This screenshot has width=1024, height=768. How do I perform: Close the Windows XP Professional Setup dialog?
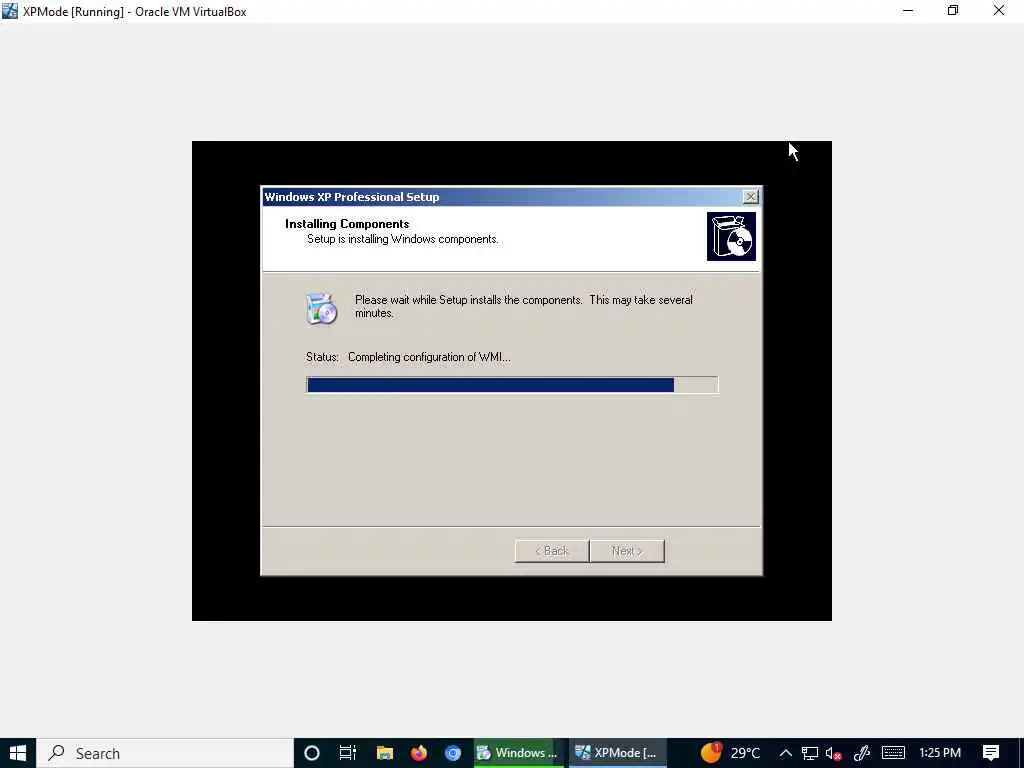(x=750, y=197)
